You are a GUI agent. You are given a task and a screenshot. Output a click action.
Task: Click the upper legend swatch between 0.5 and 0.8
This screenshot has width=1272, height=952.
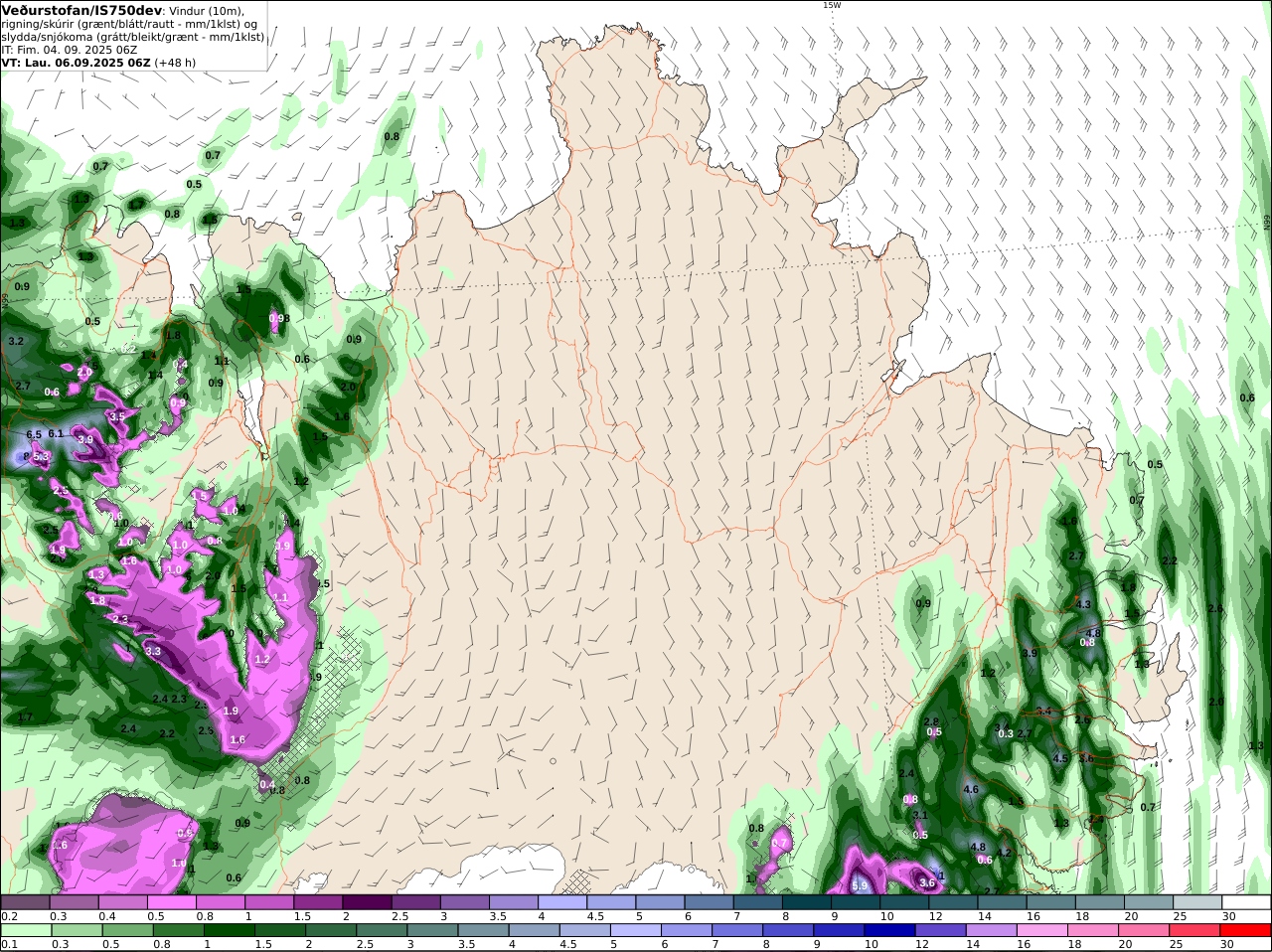pyautogui.click(x=171, y=902)
